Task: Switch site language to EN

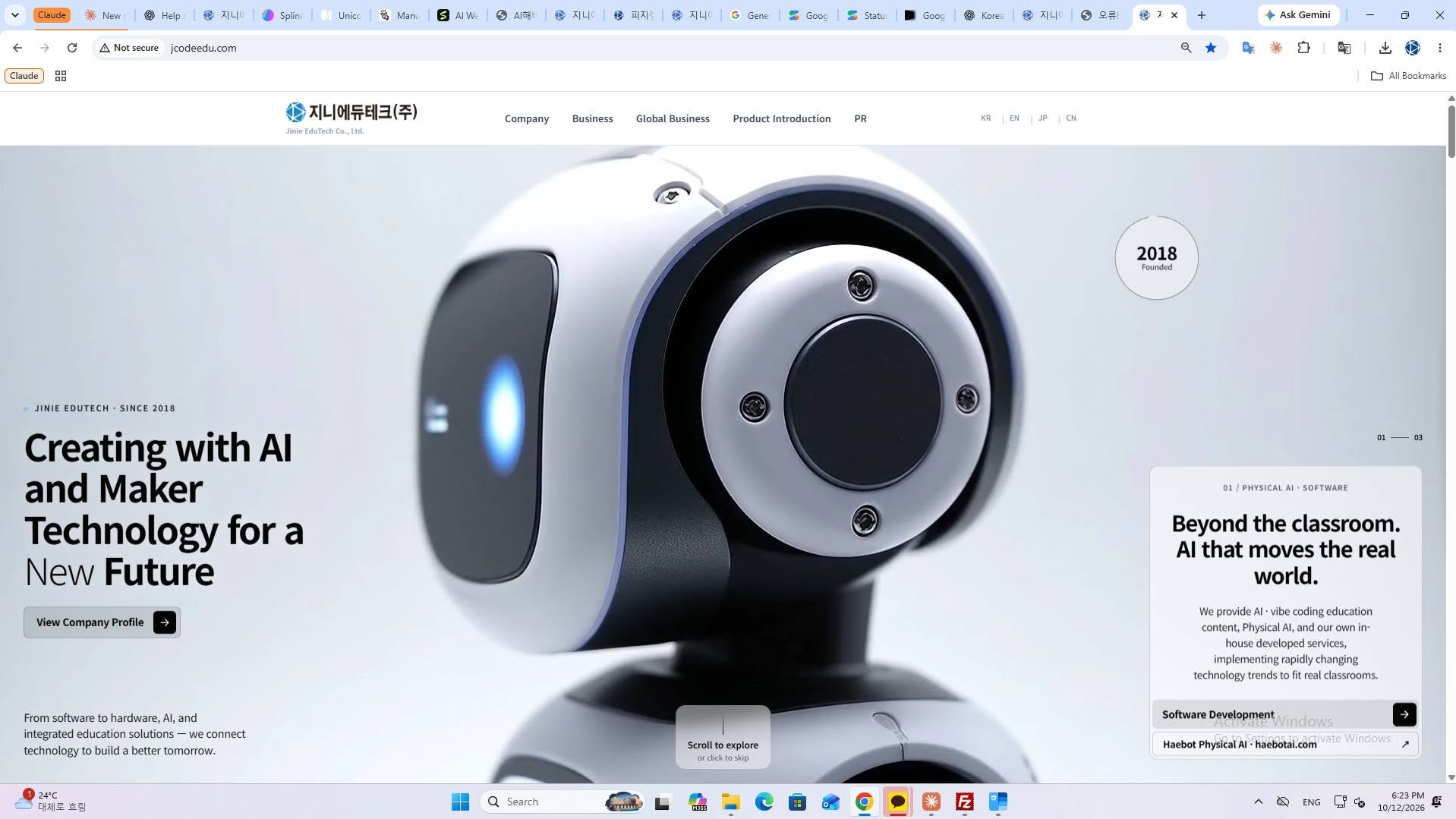Action: [1014, 118]
